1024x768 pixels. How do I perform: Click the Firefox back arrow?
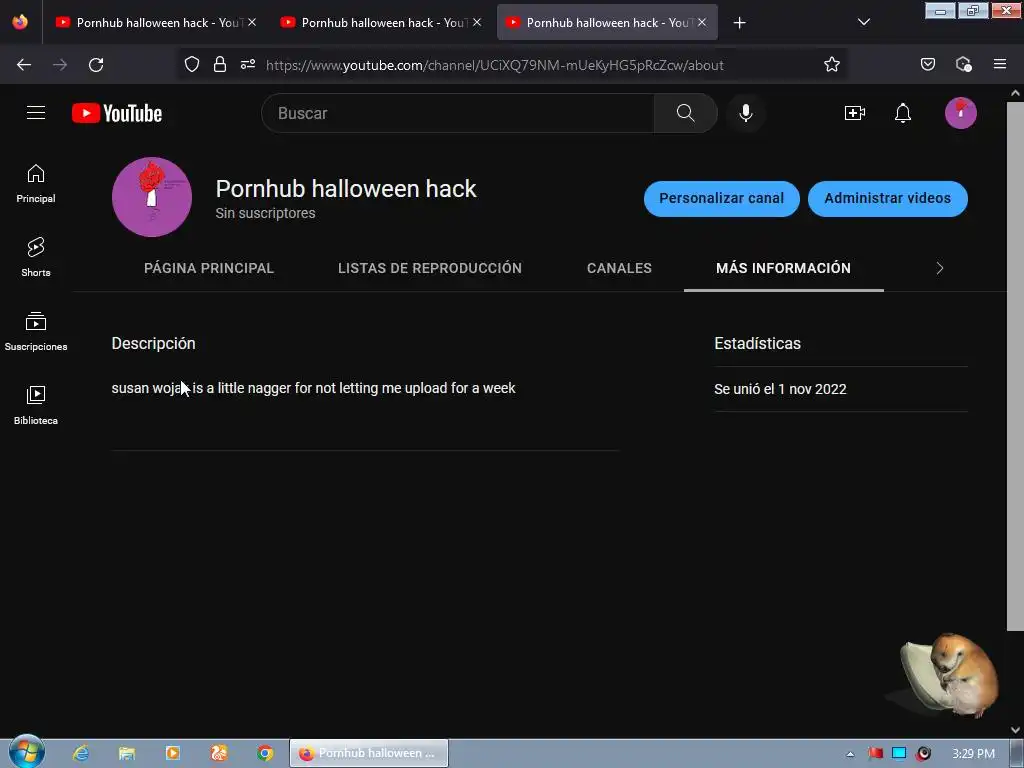24,65
